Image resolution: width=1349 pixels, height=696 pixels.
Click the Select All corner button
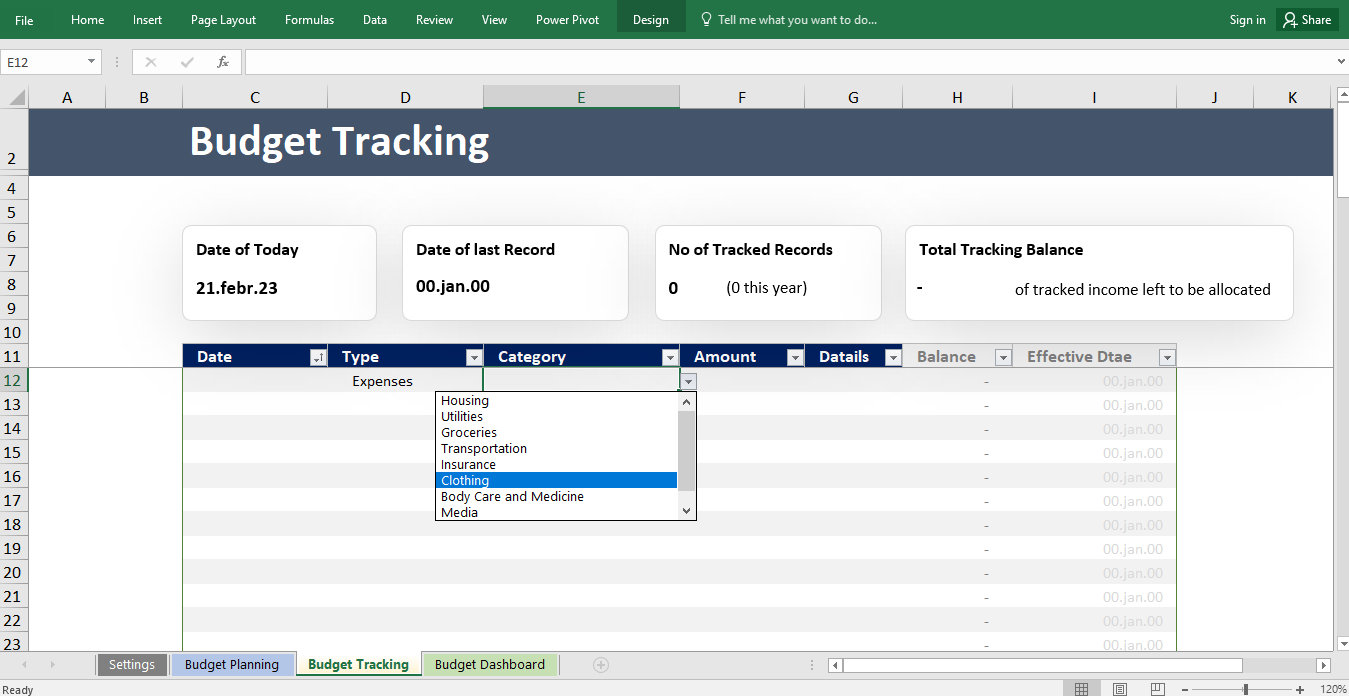[x=14, y=96]
